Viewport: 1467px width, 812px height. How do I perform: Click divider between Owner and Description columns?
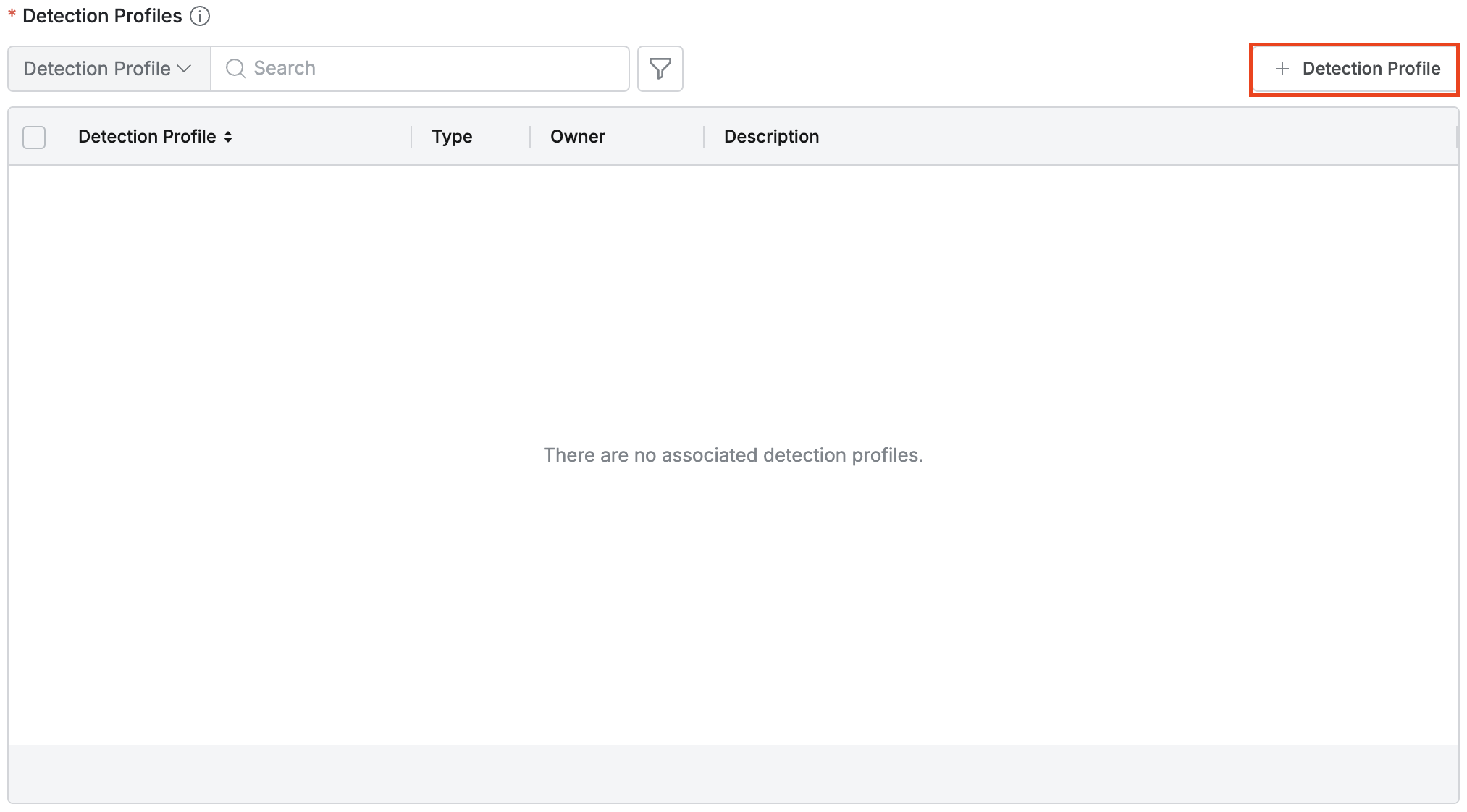tap(704, 137)
